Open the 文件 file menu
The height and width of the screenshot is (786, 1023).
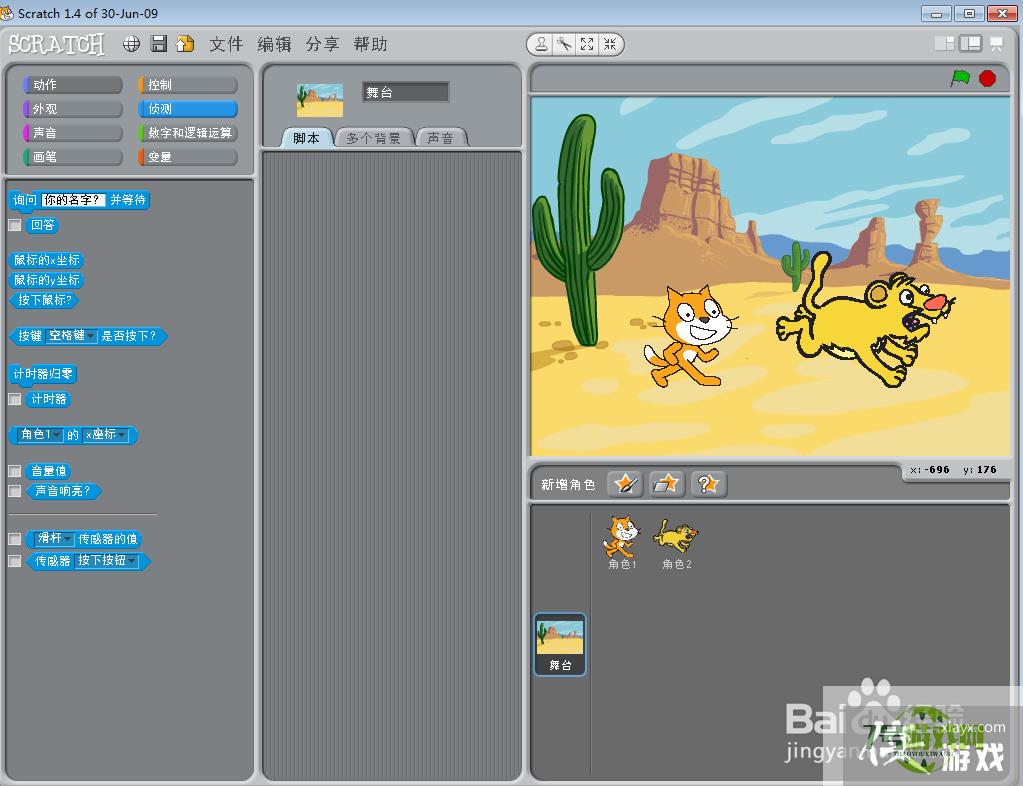[226, 44]
